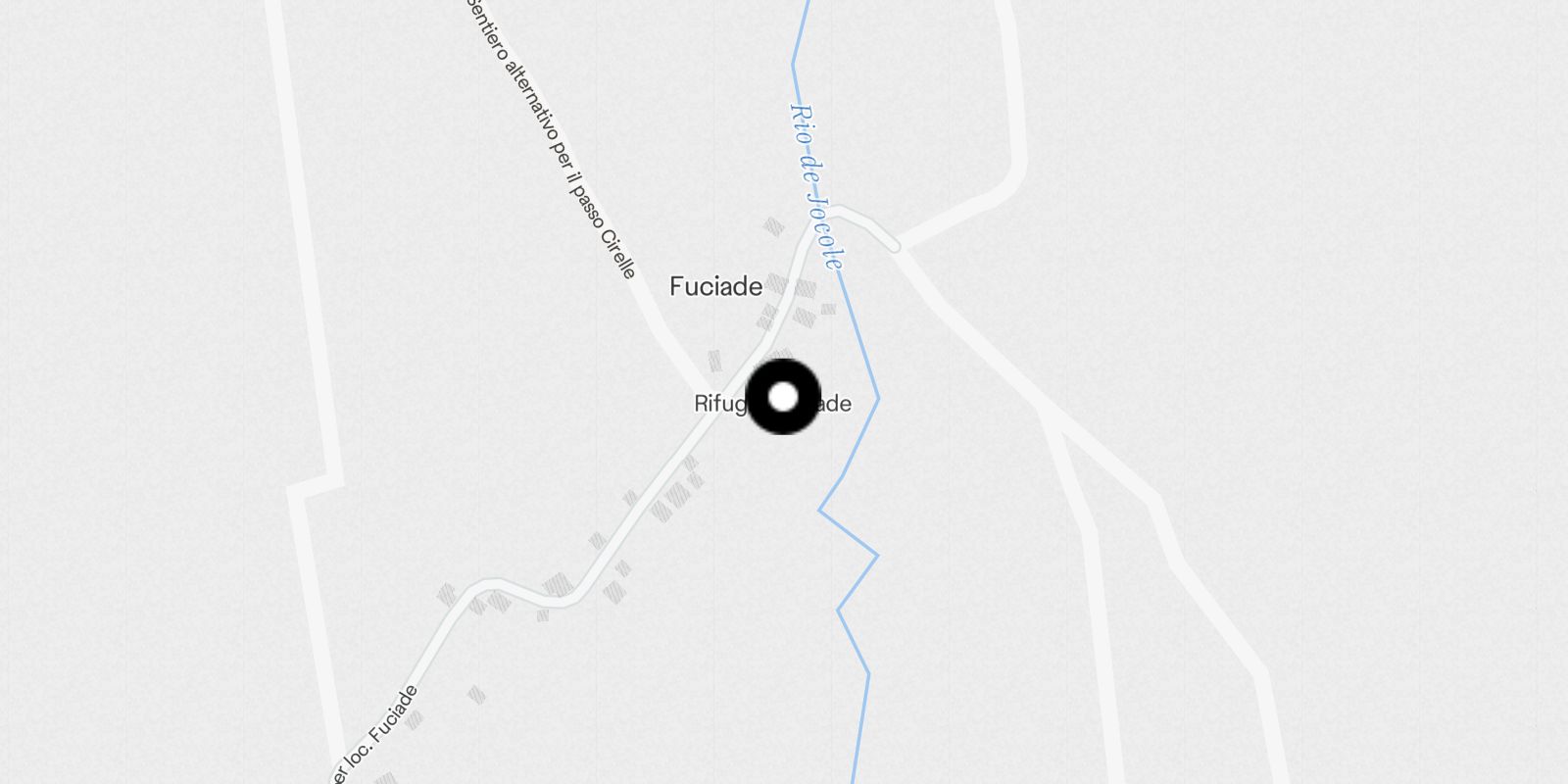Select the Fuciade place name label
The height and width of the screenshot is (784, 1568).
click(x=715, y=286)
